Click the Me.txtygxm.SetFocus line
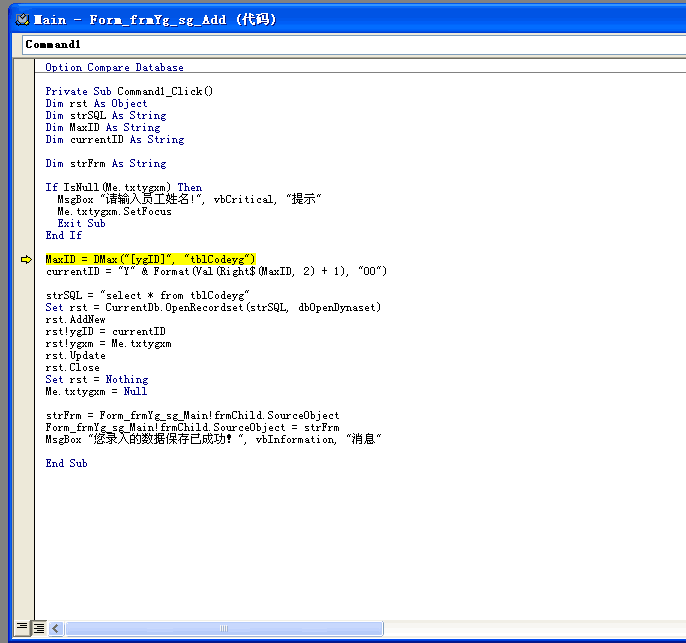The height and width of the screenshot is (643, 686). tap(114, 212)
